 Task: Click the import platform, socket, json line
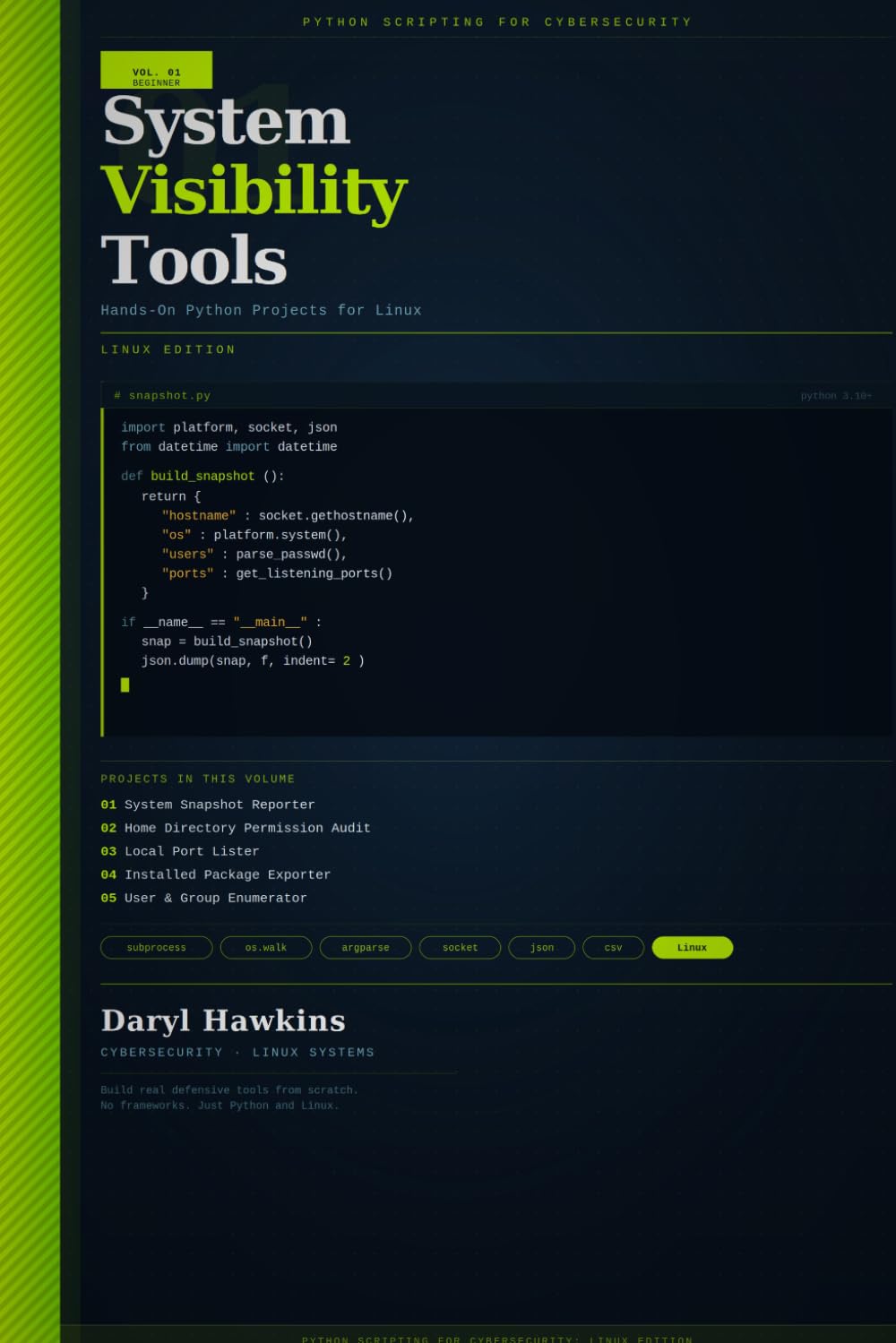click(x=229, y=427)
